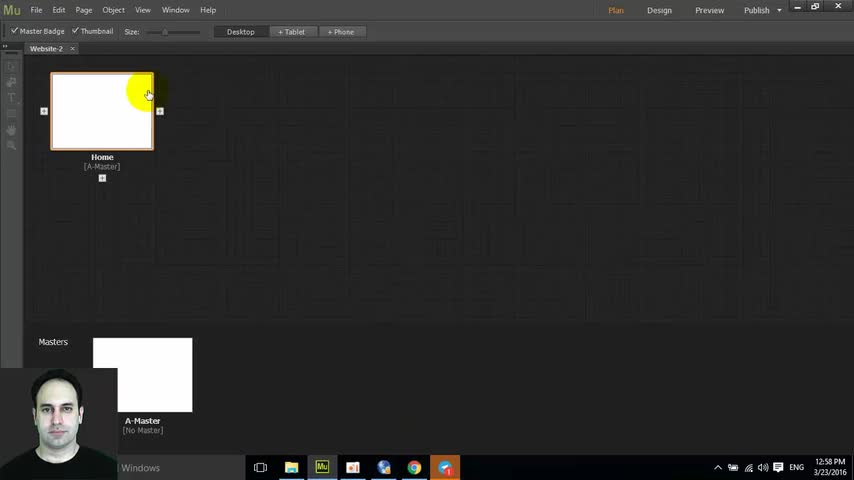854x480 pixels.
Task: Open the globe browser taskbar icon
Action: pyautogui.click(x=383, y=467)
